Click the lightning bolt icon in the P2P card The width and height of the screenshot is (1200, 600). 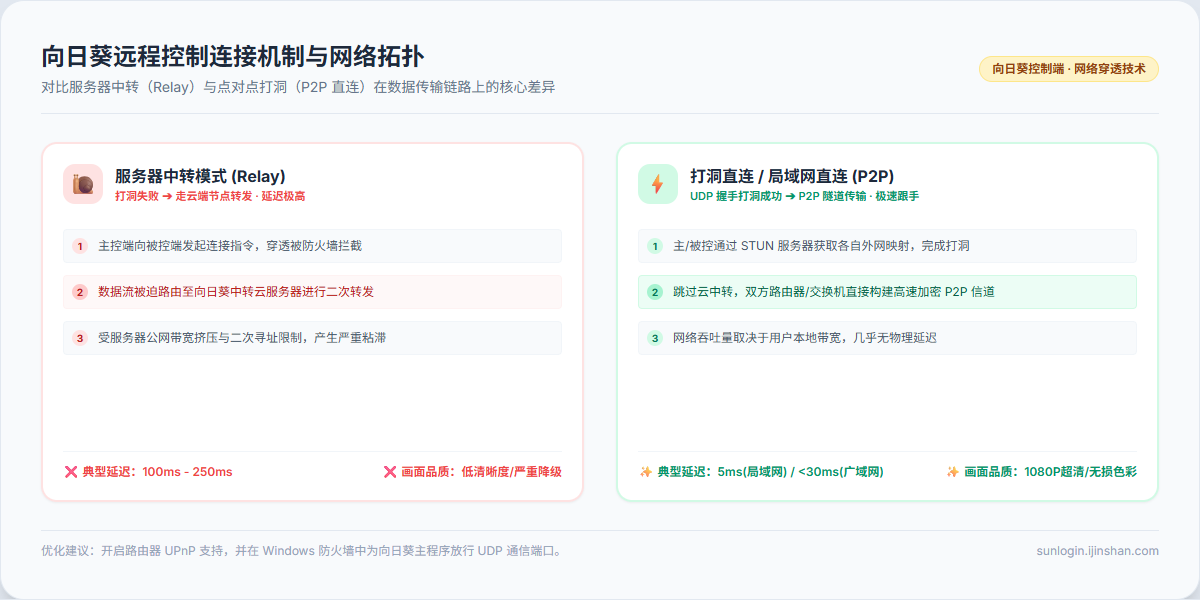658,184
